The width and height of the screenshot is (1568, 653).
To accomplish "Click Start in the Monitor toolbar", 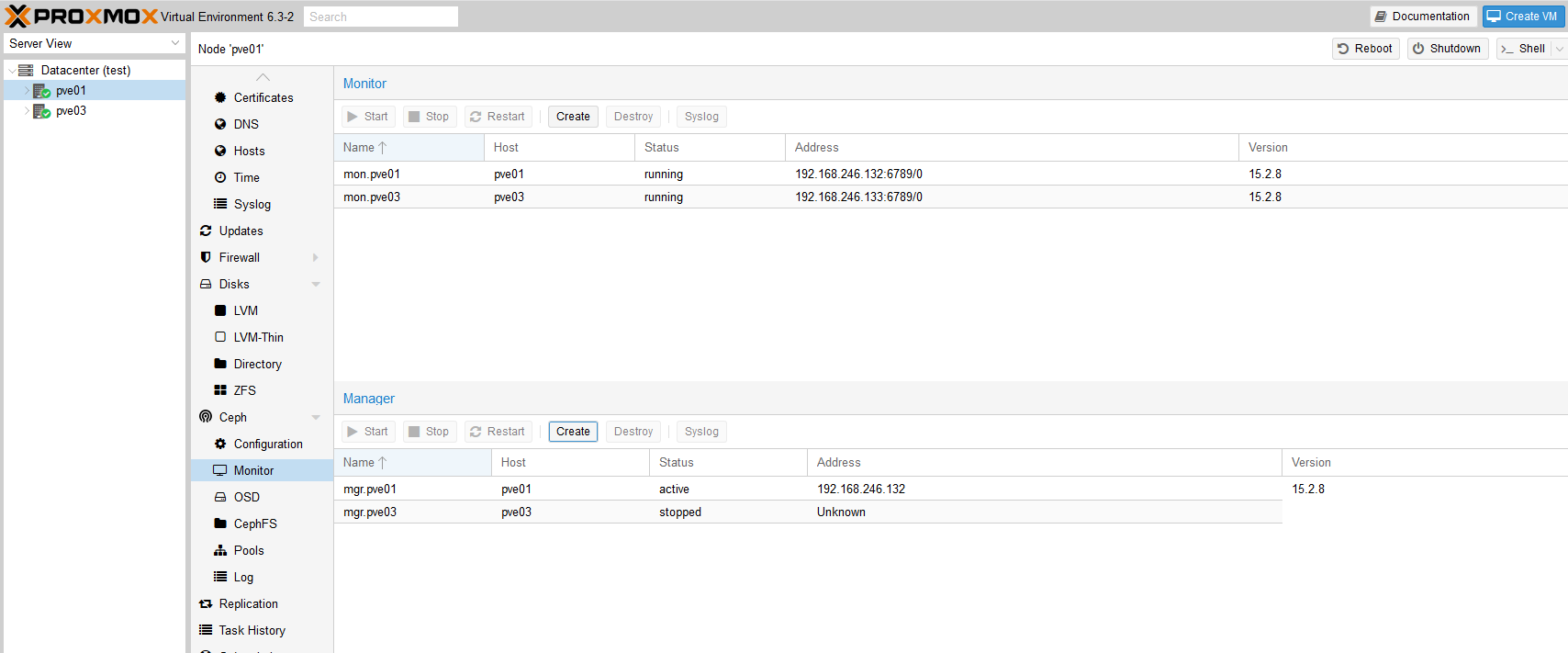I will click(368, 117).
